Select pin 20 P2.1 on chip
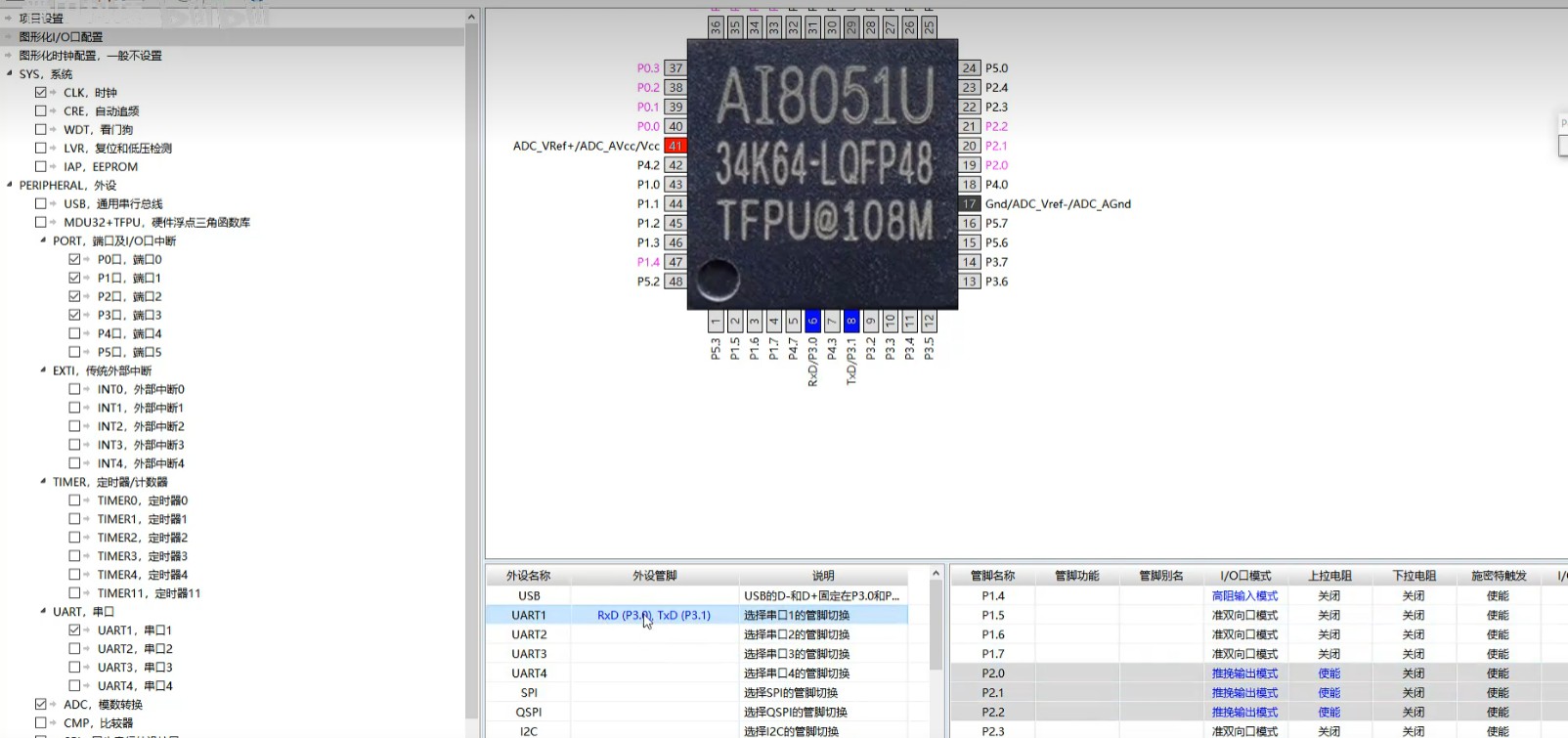This screenshot has width=1568, height=738. (x=970, y=146)
